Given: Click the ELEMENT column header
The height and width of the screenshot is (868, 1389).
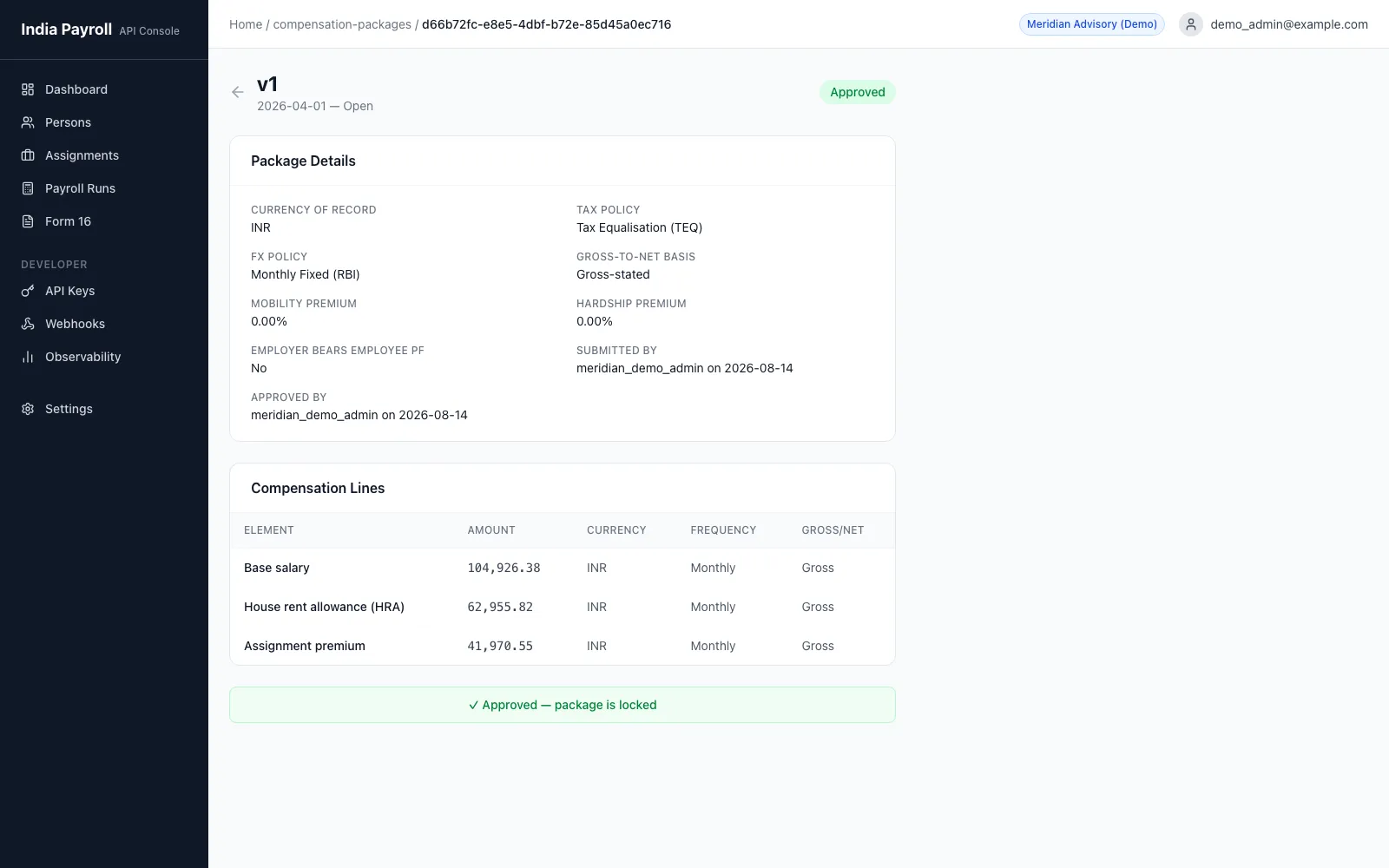Looking at the screenshot, I should coord(269,530).
